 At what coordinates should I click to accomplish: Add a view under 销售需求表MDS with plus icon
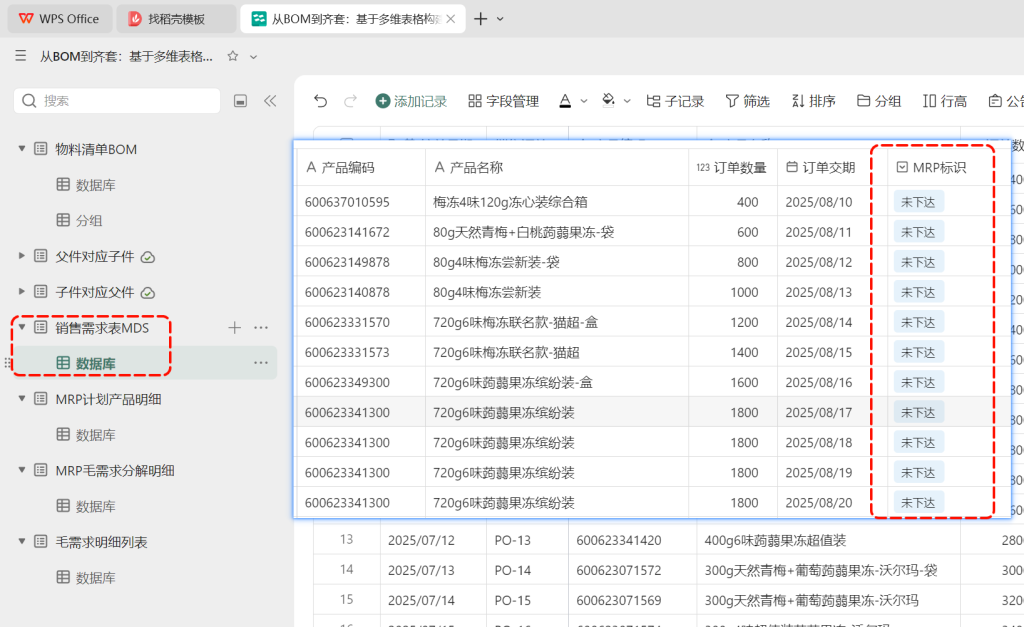(x=234, y=328)
